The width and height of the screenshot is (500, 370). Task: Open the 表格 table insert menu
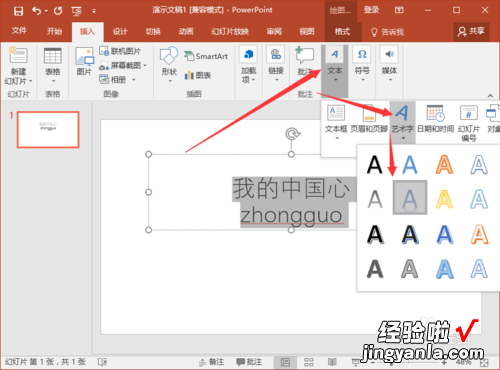click(53, 65)
